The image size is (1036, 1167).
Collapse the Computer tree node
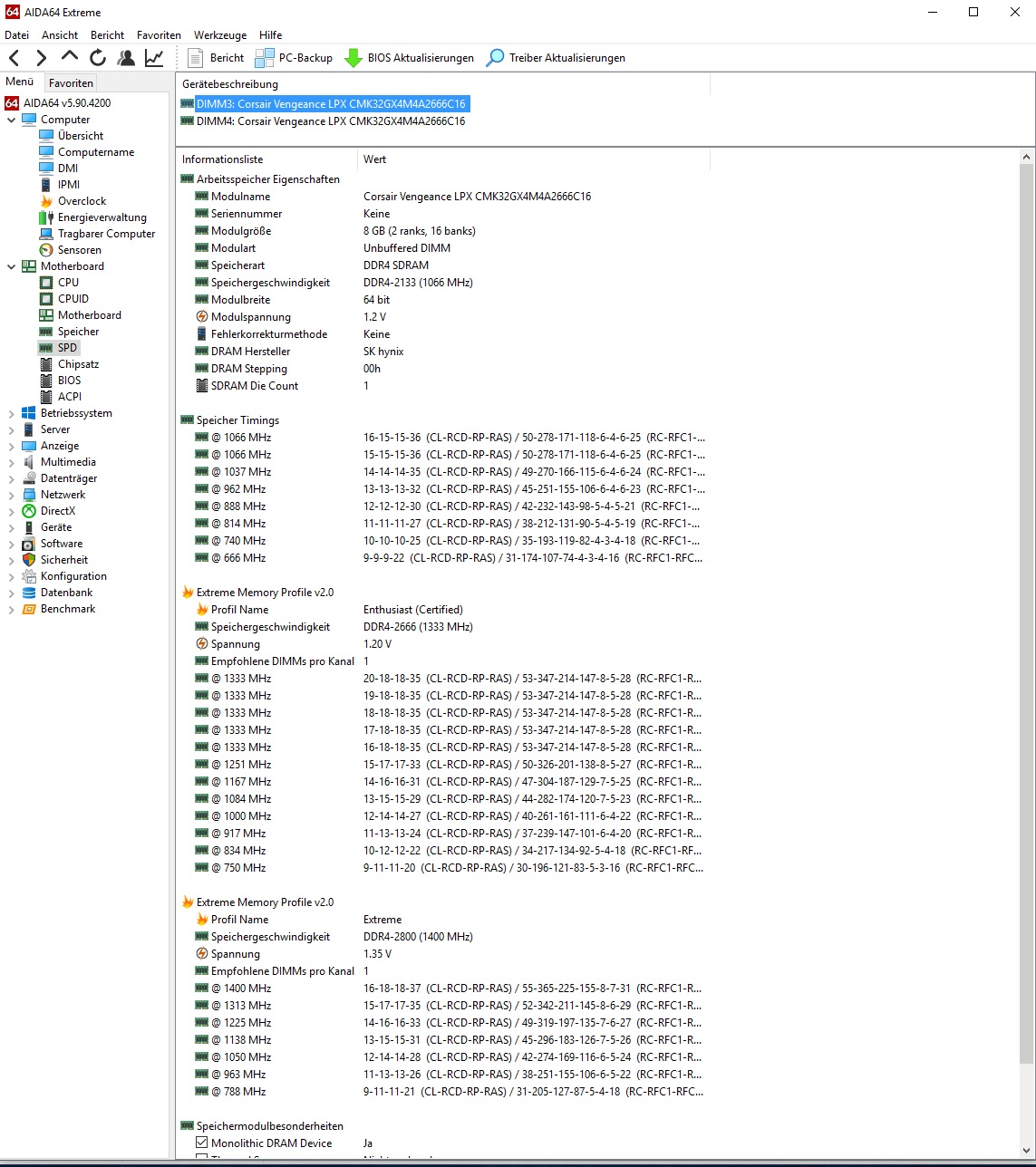pyautogui.click(x=11, y=120)
